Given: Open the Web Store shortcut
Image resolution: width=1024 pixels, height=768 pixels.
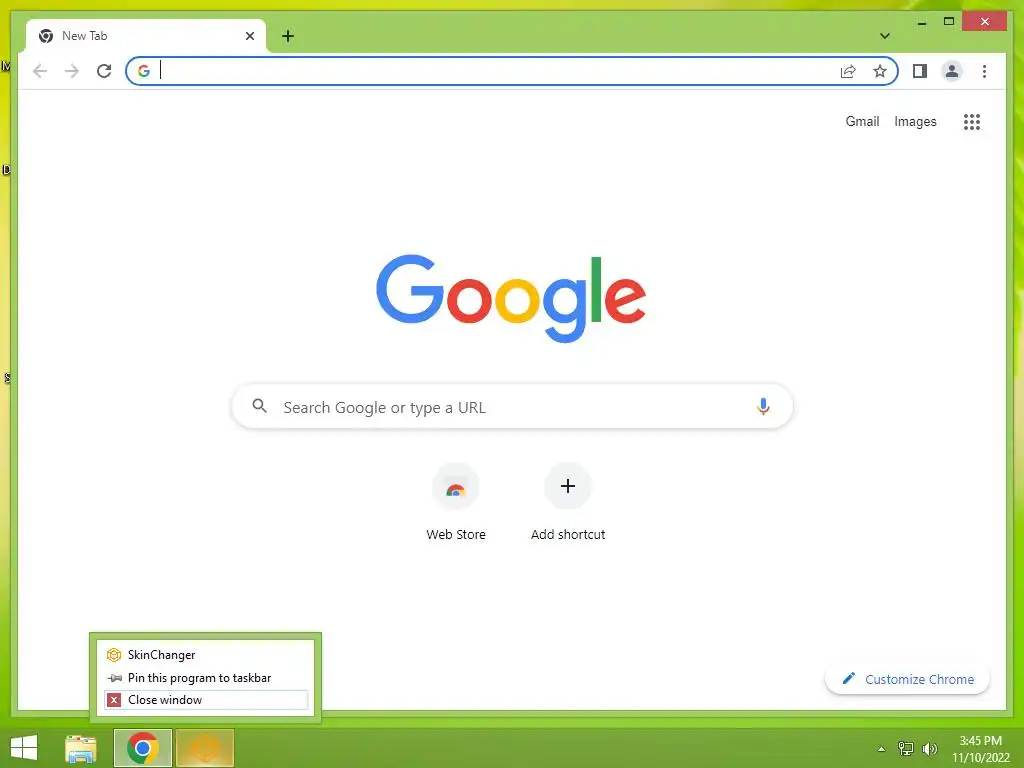Looking at the screenshot, I should point(456,503).
